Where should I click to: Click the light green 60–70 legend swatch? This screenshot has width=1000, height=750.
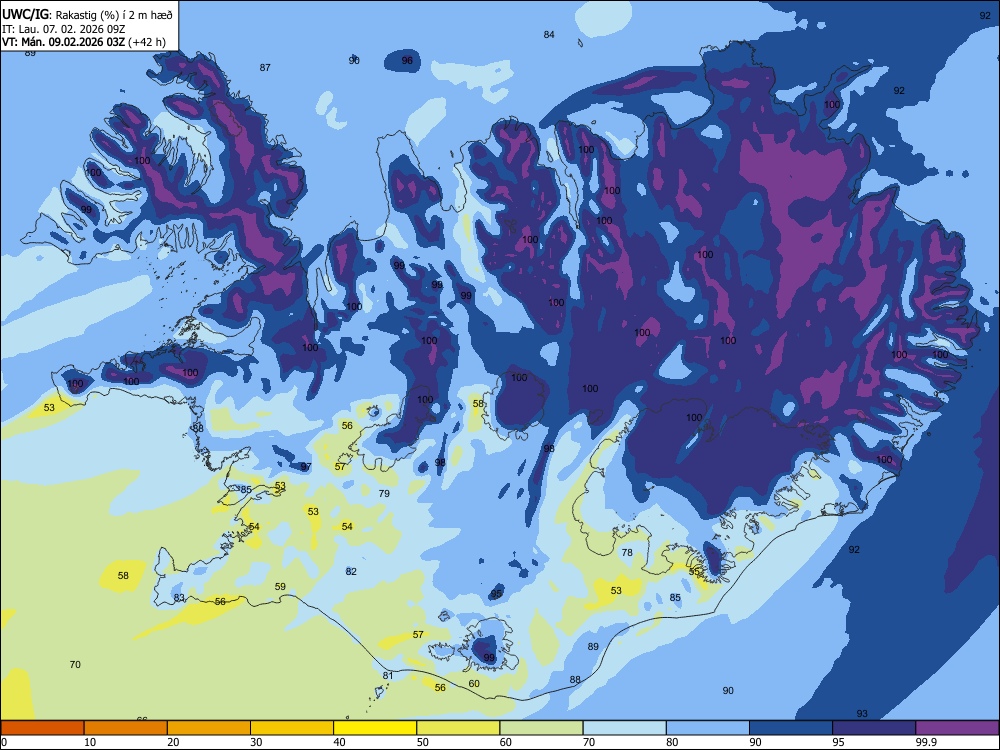[541, 728]
